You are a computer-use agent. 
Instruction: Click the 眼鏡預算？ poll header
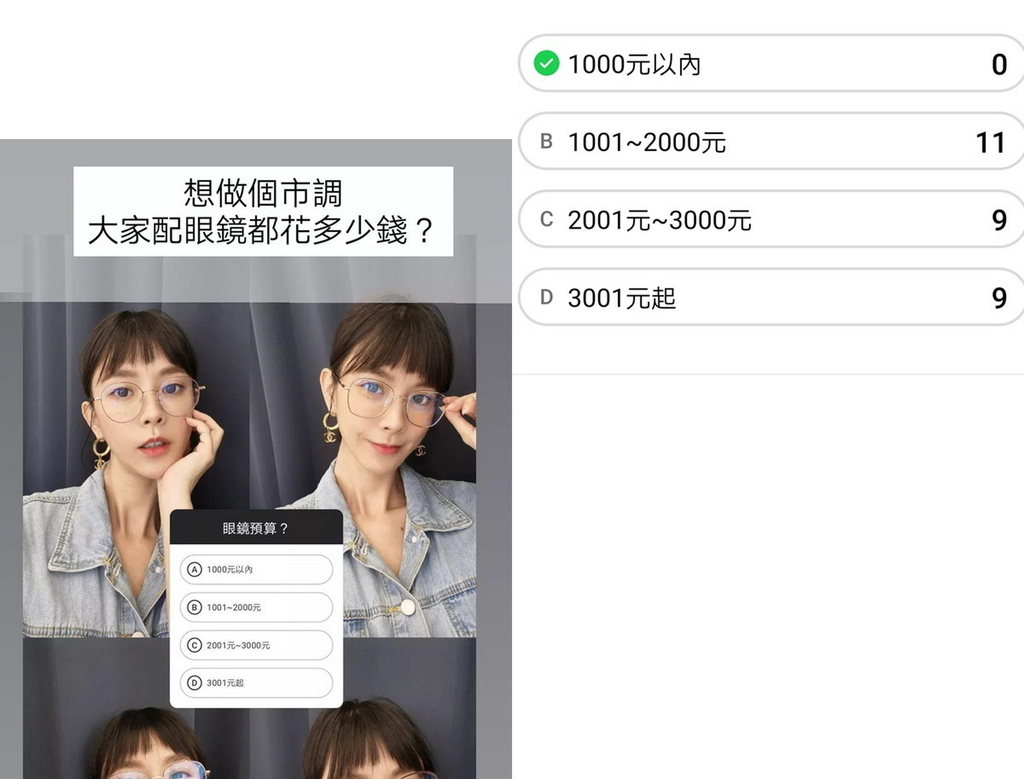(256, 527)
